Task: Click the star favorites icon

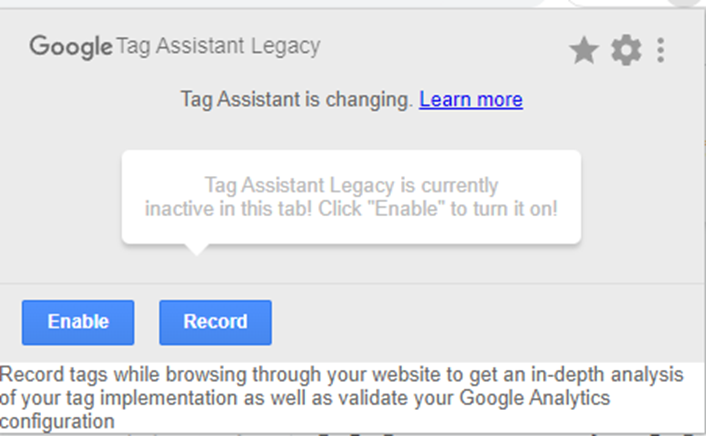Action: 584,50
